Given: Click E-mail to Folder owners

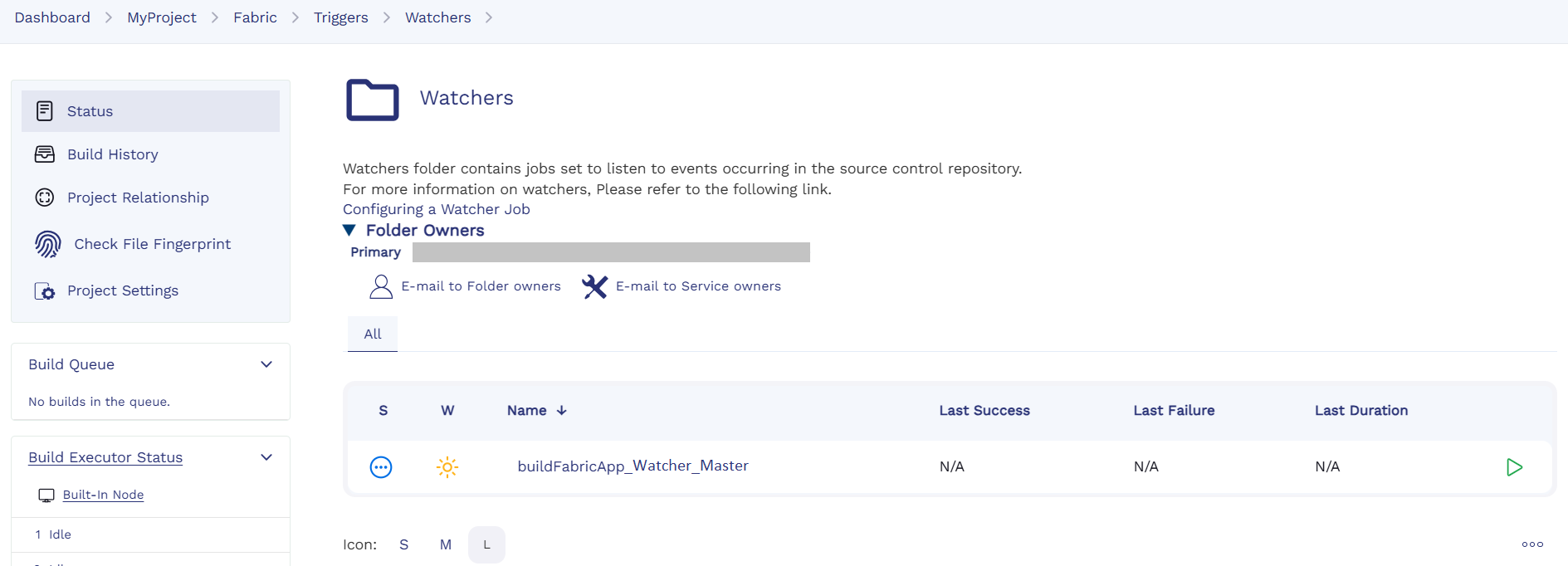Looking at the screenshot, I should pyautogui.click(x=481, y=286).
